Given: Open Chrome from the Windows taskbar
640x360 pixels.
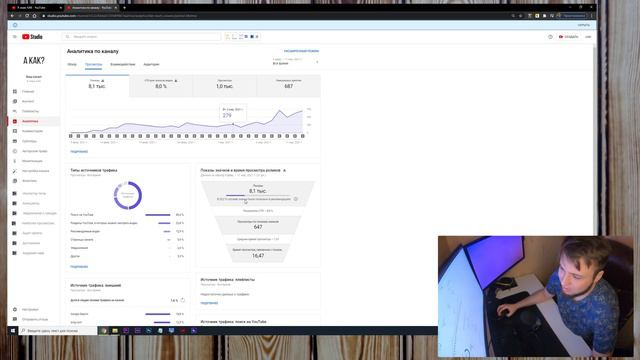Looking at the screenshot, I should pos(104,331).
